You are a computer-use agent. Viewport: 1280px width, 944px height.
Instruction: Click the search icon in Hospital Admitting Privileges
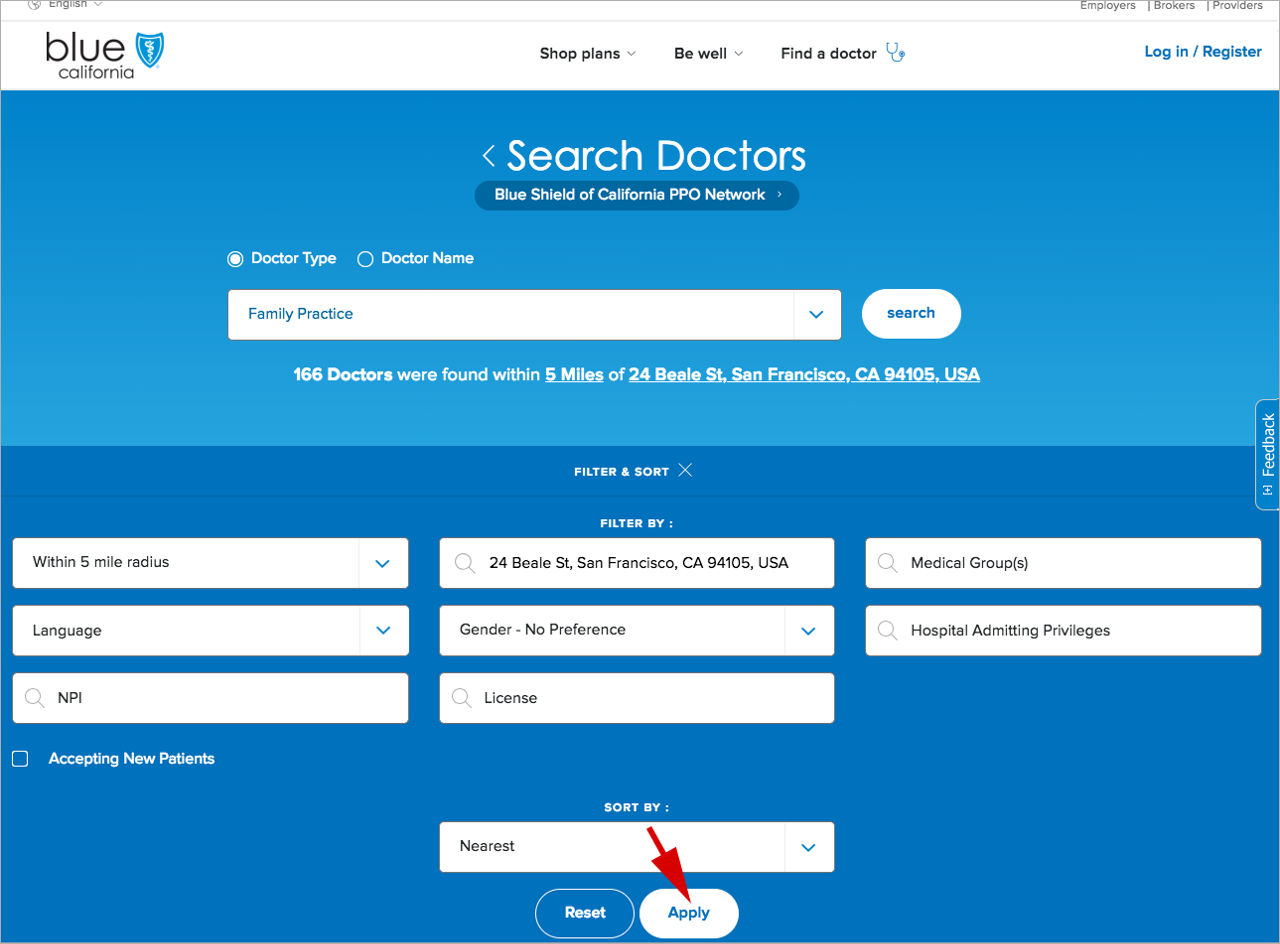[x=887, y=630]
